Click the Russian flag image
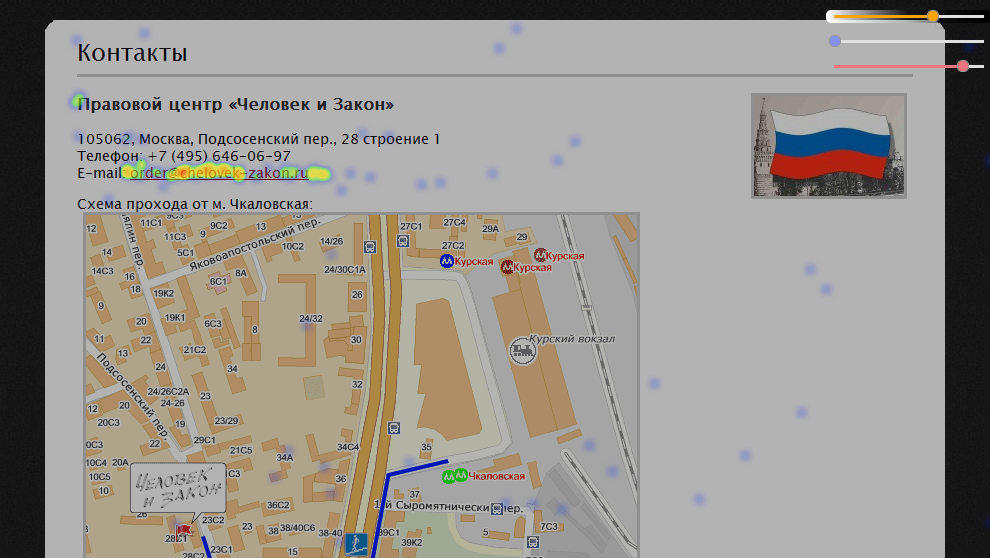Image resolution: width=990 pixels, height=558 pixels. tap(828, 145)
